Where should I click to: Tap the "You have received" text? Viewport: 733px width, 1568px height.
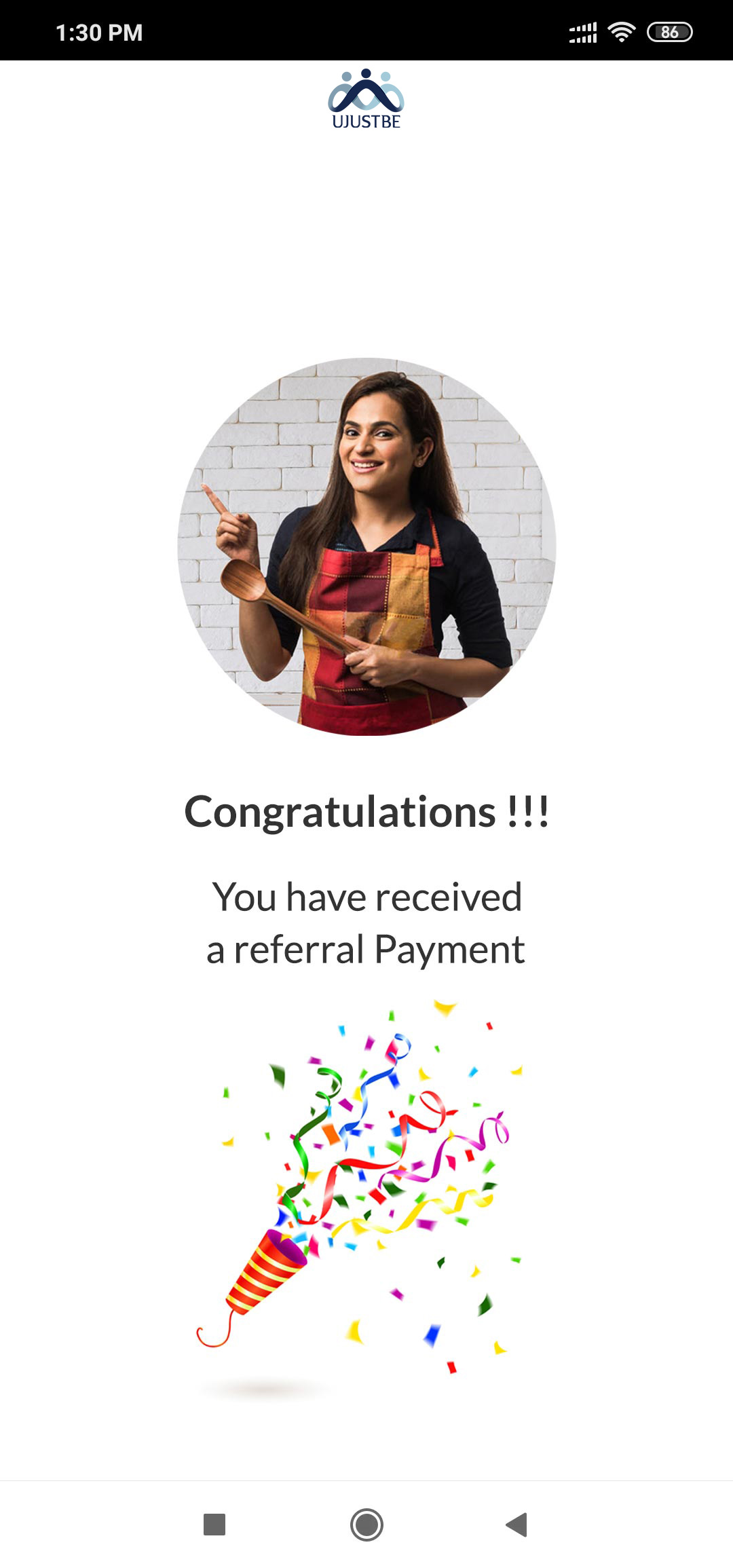pyautogui.click(x=366, y=897)
